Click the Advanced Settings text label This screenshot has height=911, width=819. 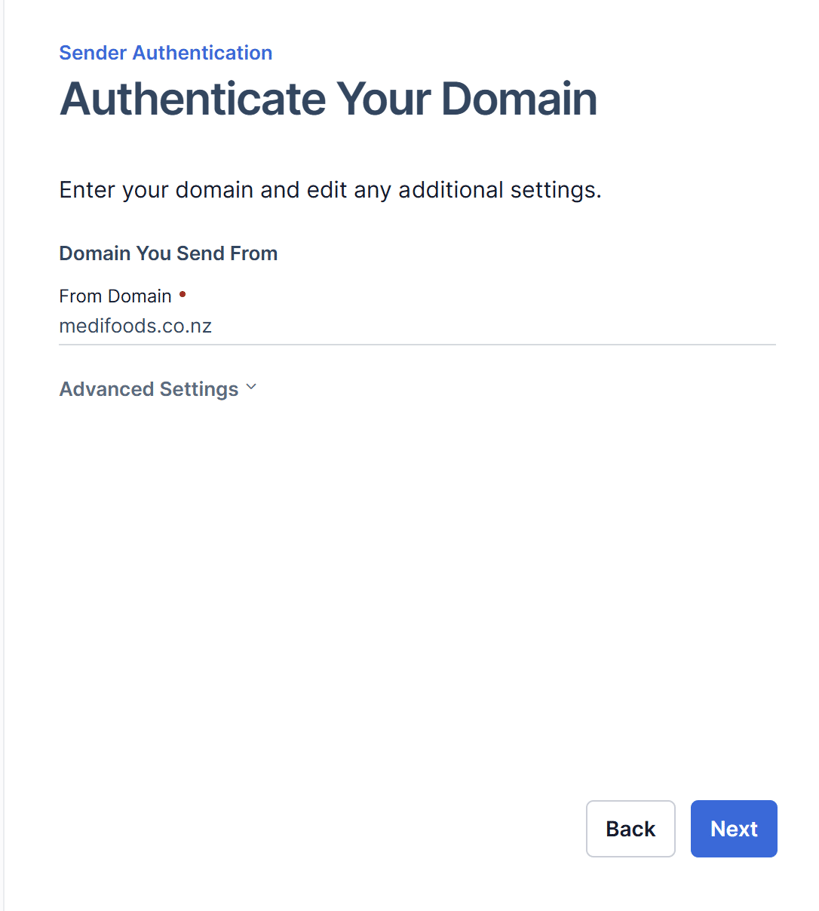[148, 389]
